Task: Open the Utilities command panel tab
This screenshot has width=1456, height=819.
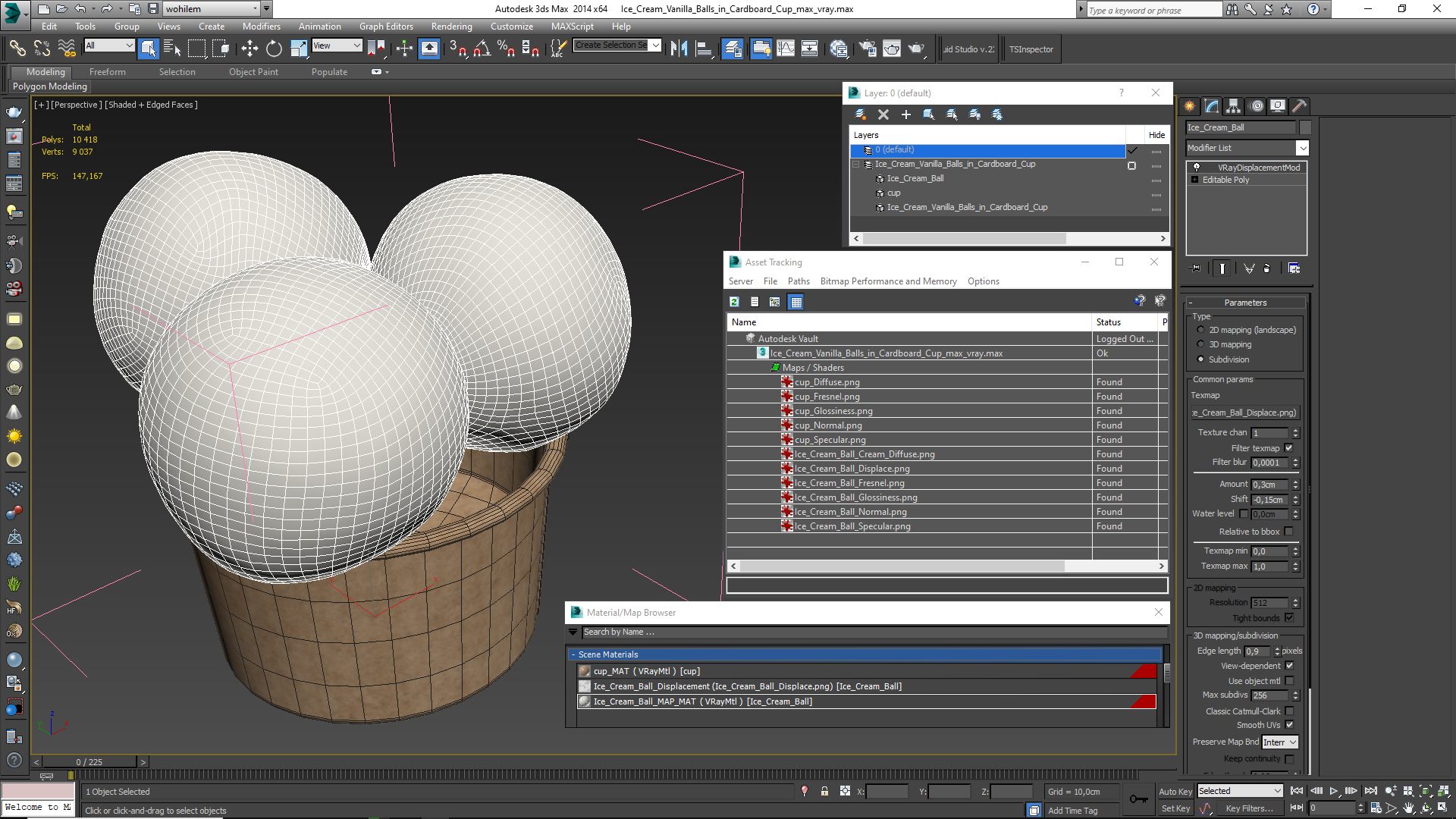Action: (x=1300, y=106)
